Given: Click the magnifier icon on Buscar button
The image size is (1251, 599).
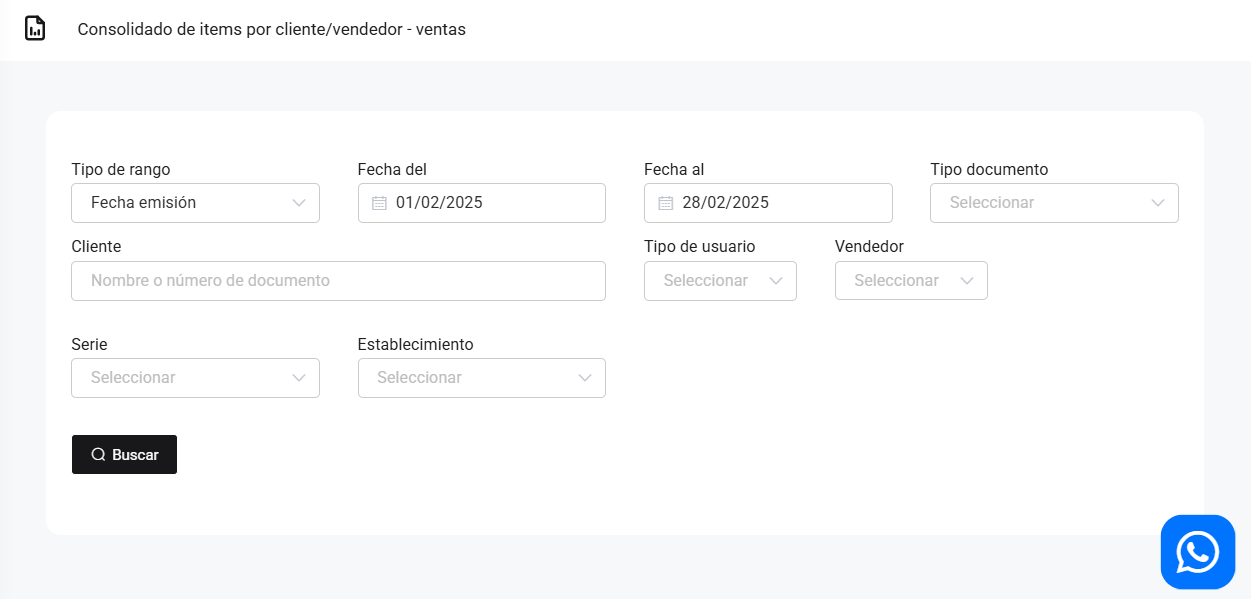Looking at the screenshot, I should [x=98, y=455].
